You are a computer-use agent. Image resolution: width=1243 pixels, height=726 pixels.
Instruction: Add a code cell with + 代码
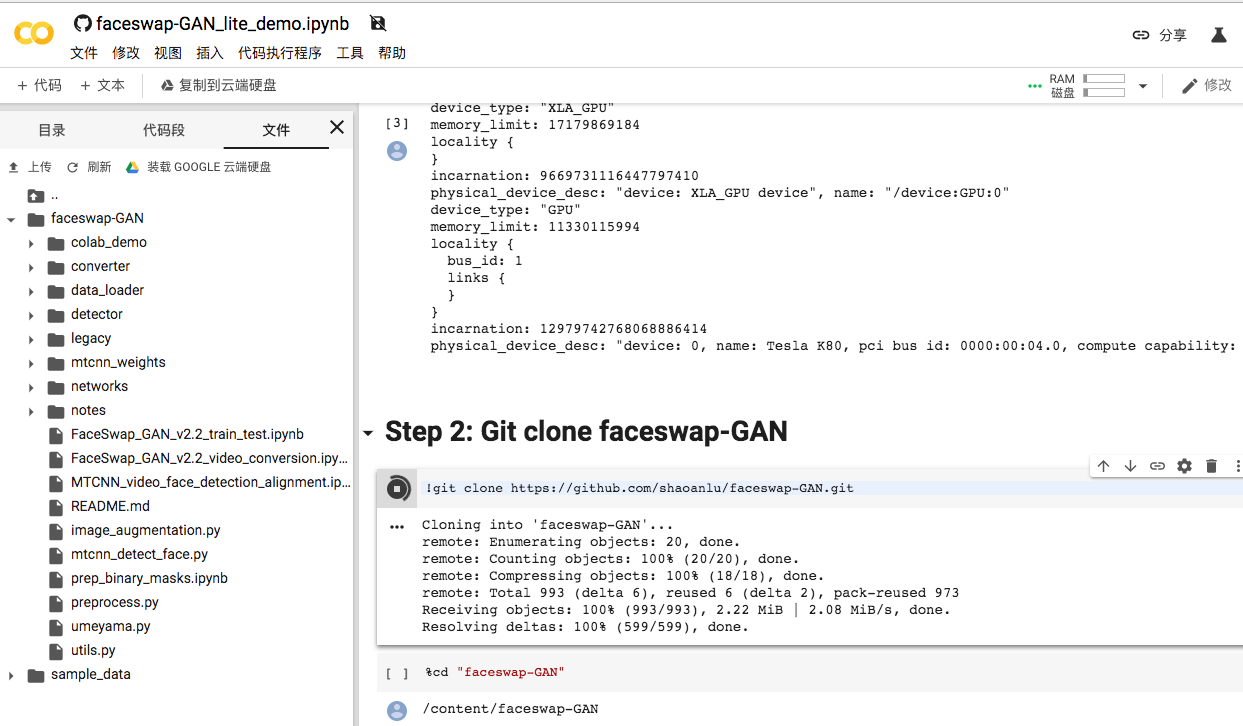39,86
